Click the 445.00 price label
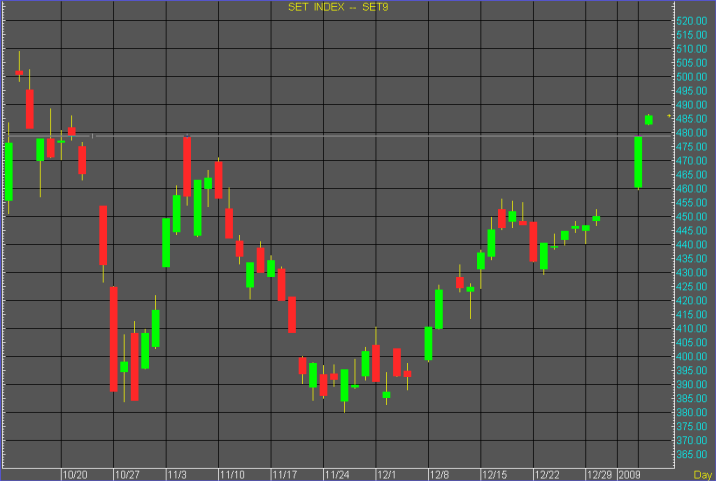 tap(692, 231)
